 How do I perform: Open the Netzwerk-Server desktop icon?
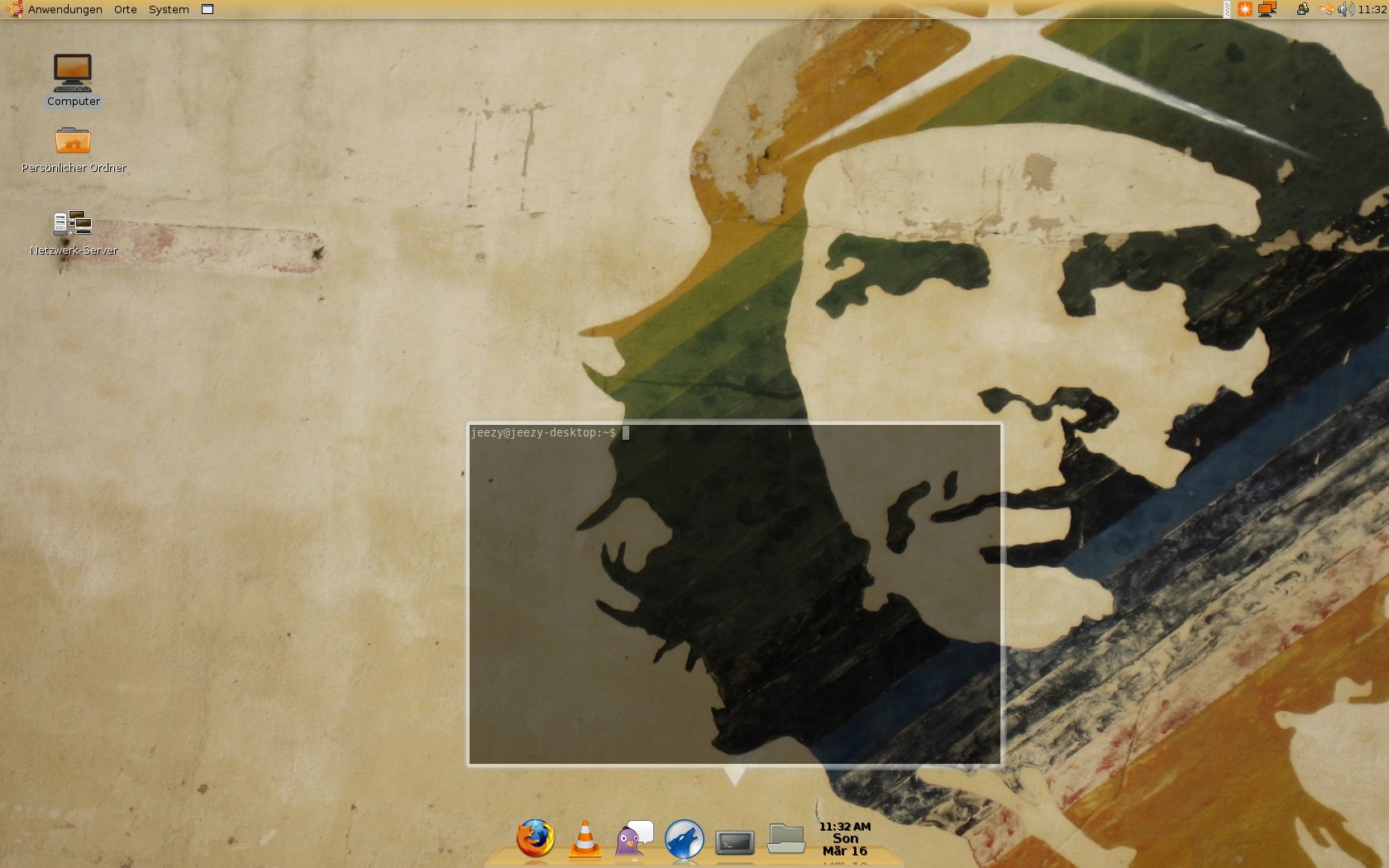74,232
